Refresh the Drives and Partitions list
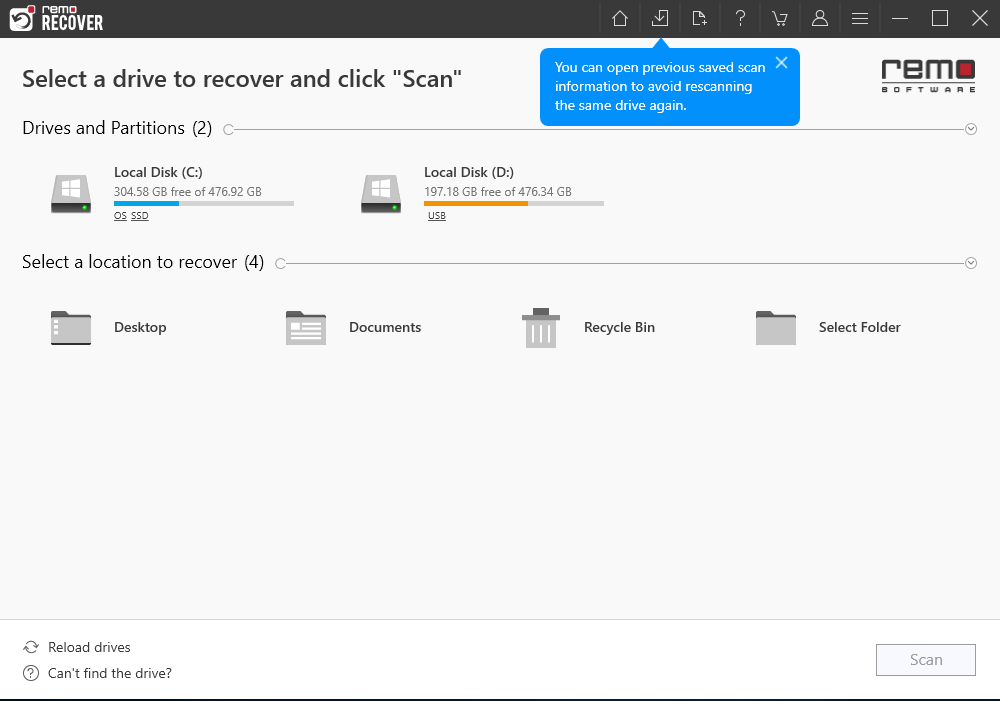Screen dimensions: 1000x701 (x=228, y=129)
